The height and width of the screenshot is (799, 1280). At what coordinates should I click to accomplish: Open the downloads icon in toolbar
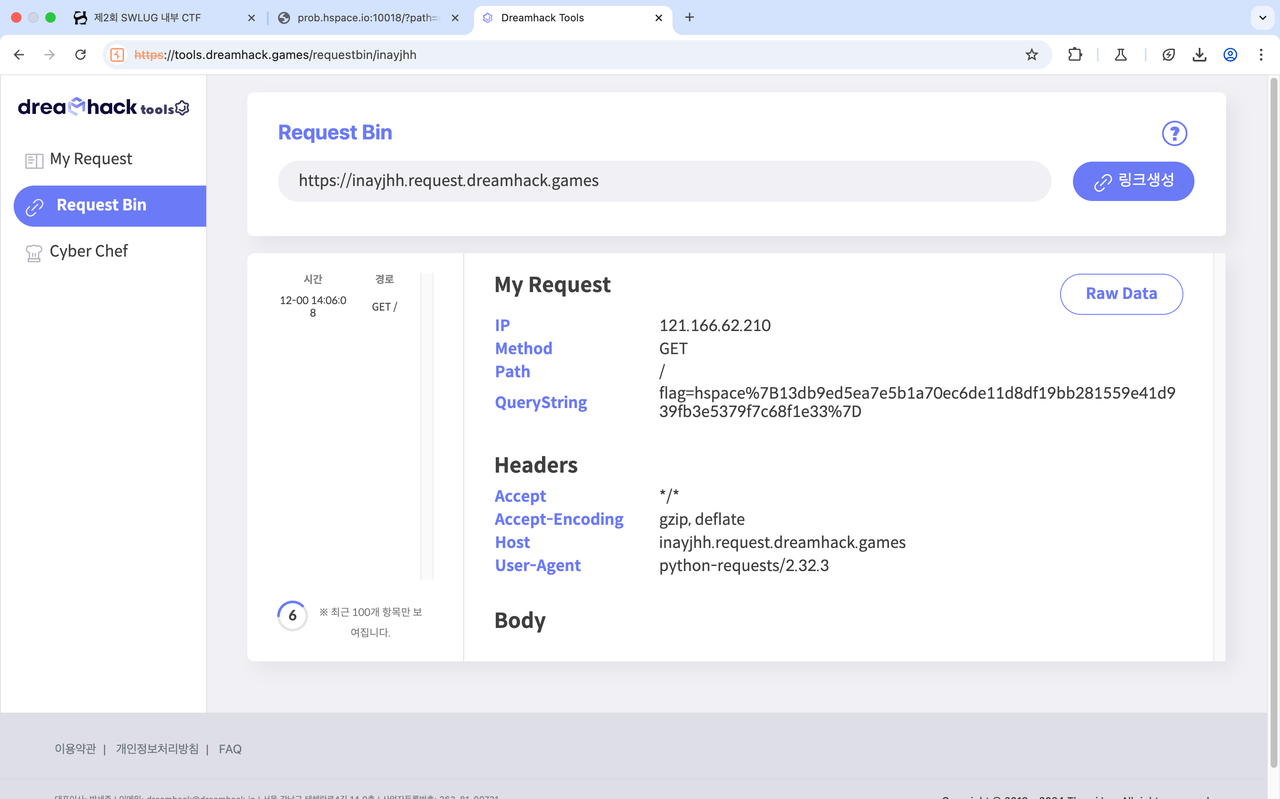point(1199,55)
